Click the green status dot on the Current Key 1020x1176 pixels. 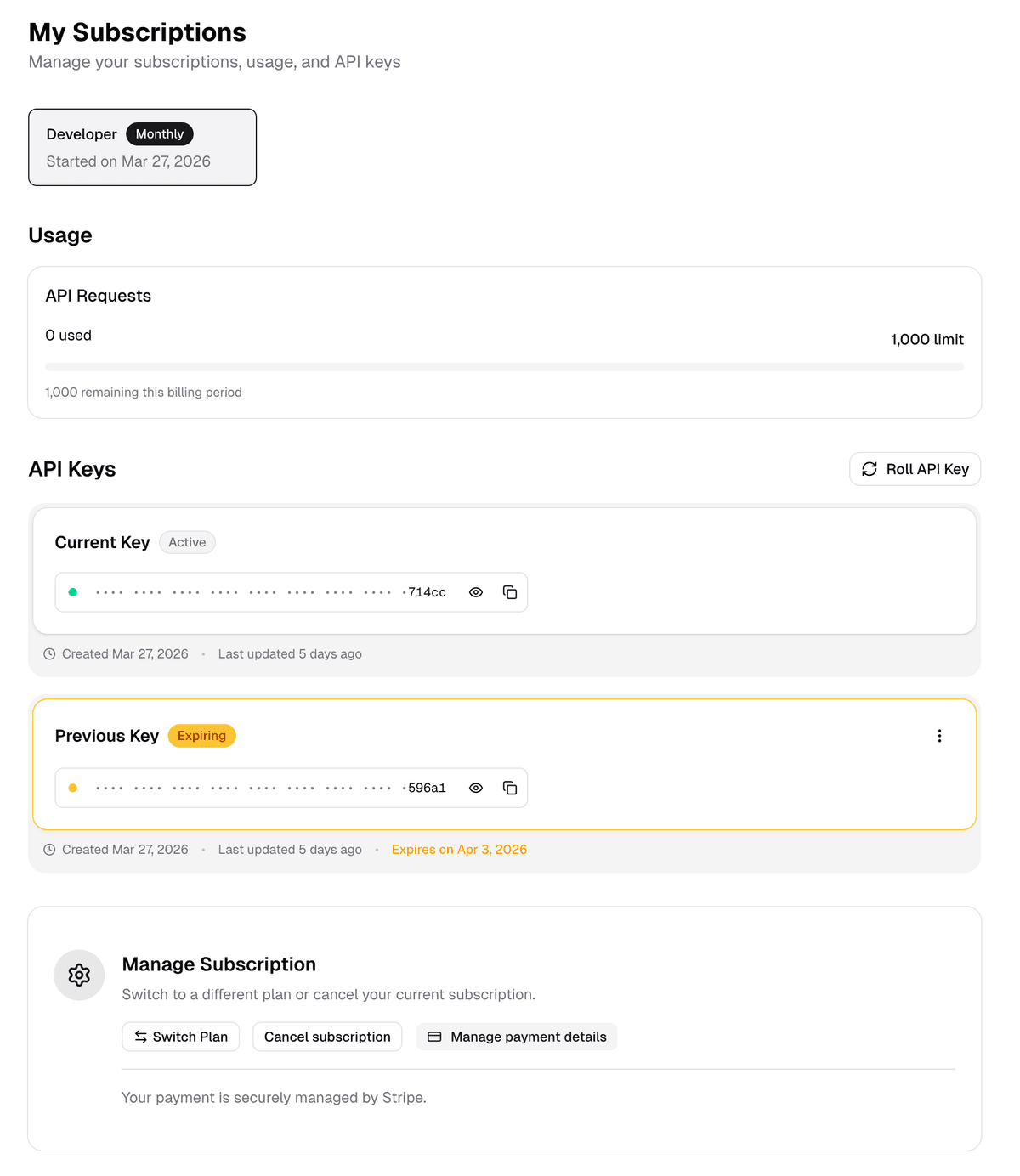click(72, 591)
